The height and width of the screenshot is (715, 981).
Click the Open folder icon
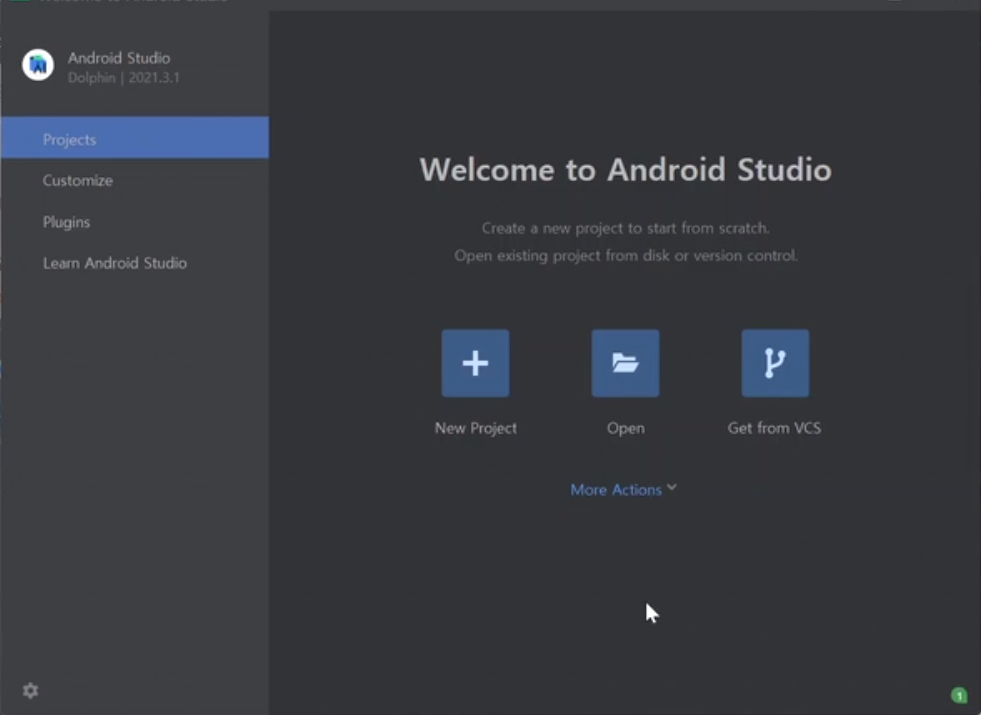[x=626, y=363]
